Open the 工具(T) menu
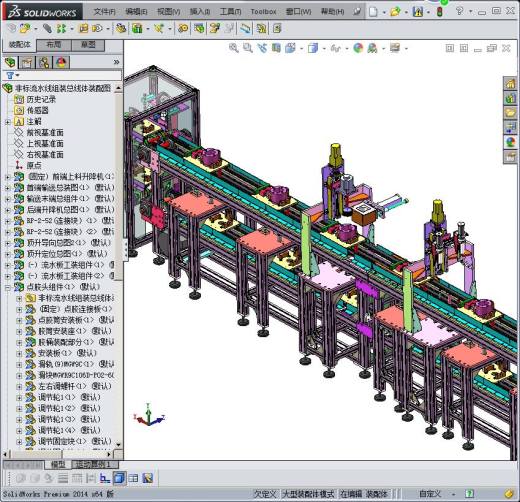The image size is (520, 502). (230, 12)
